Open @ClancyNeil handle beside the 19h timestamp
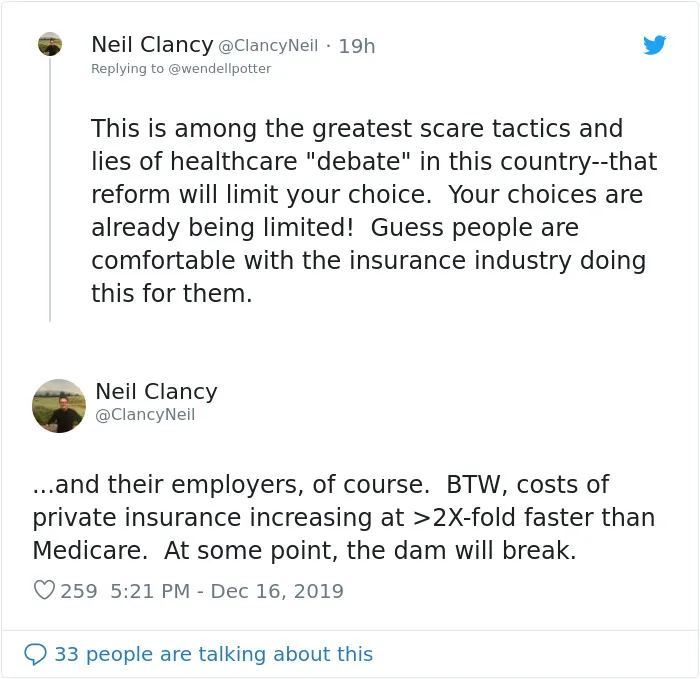The width and height of the screenshot is (700, 679). pos(268,46)
